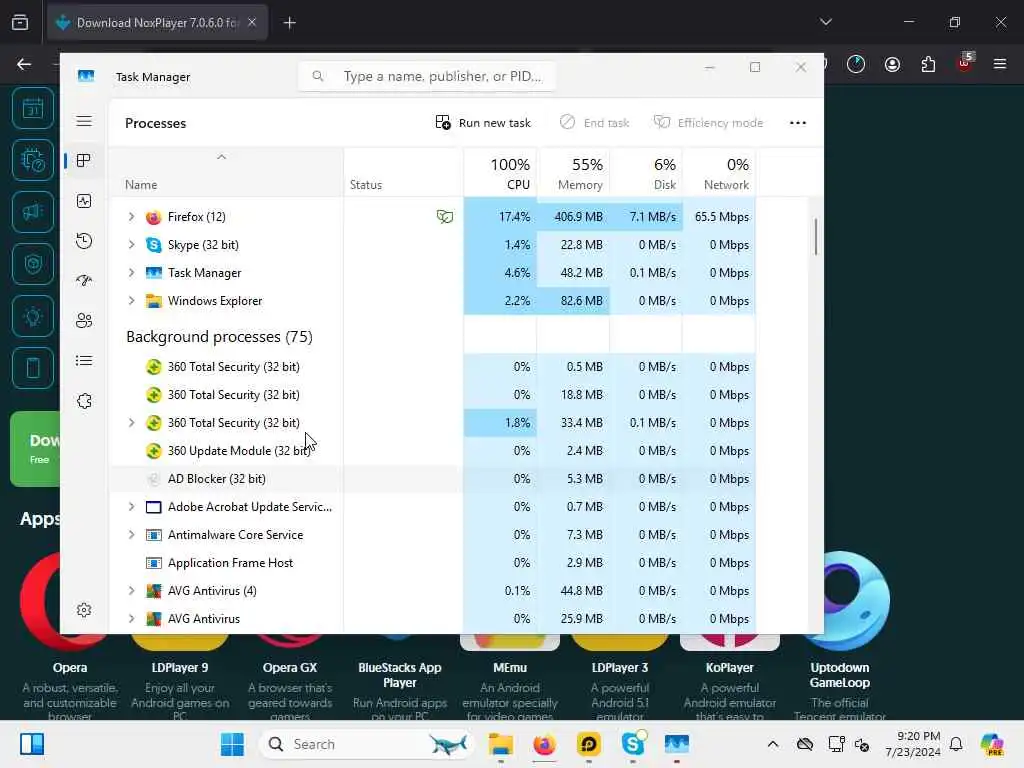Screen dimensions: 1024x768
Task: Expand the Task Manager process row
Action: (x=131, y=273)
